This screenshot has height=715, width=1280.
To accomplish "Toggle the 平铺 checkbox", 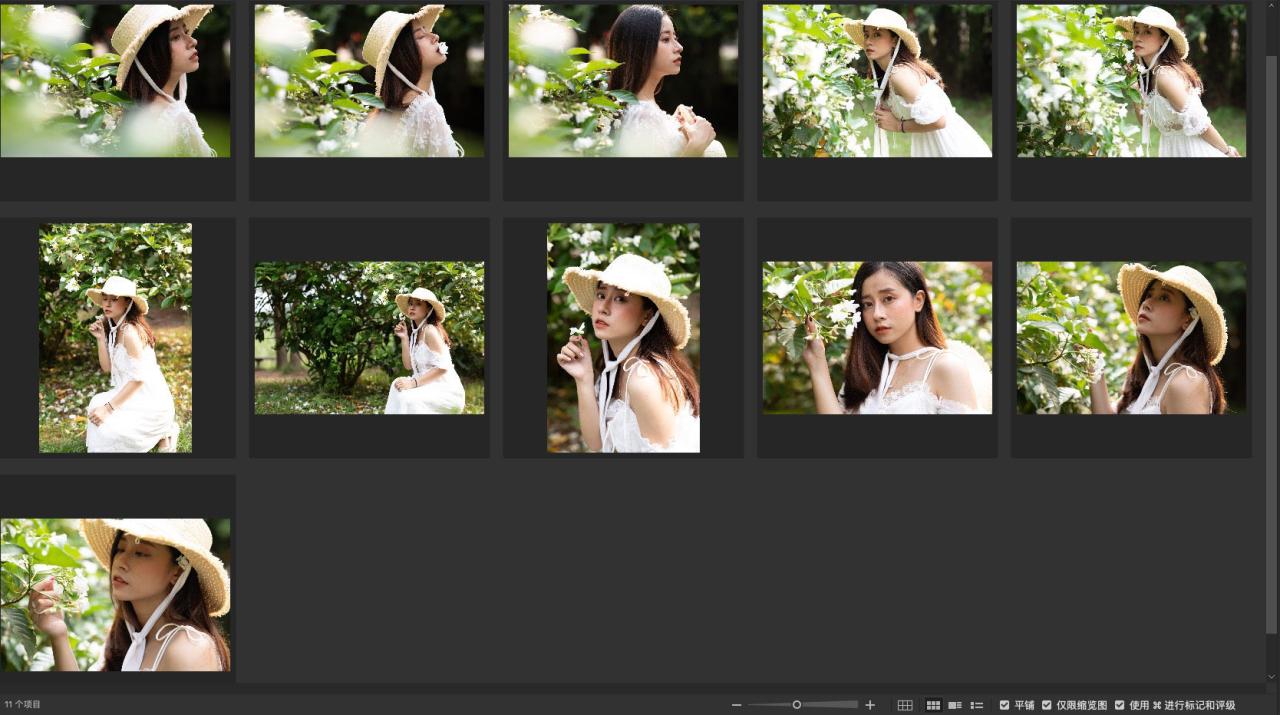I will click(x=1005, y=705).
